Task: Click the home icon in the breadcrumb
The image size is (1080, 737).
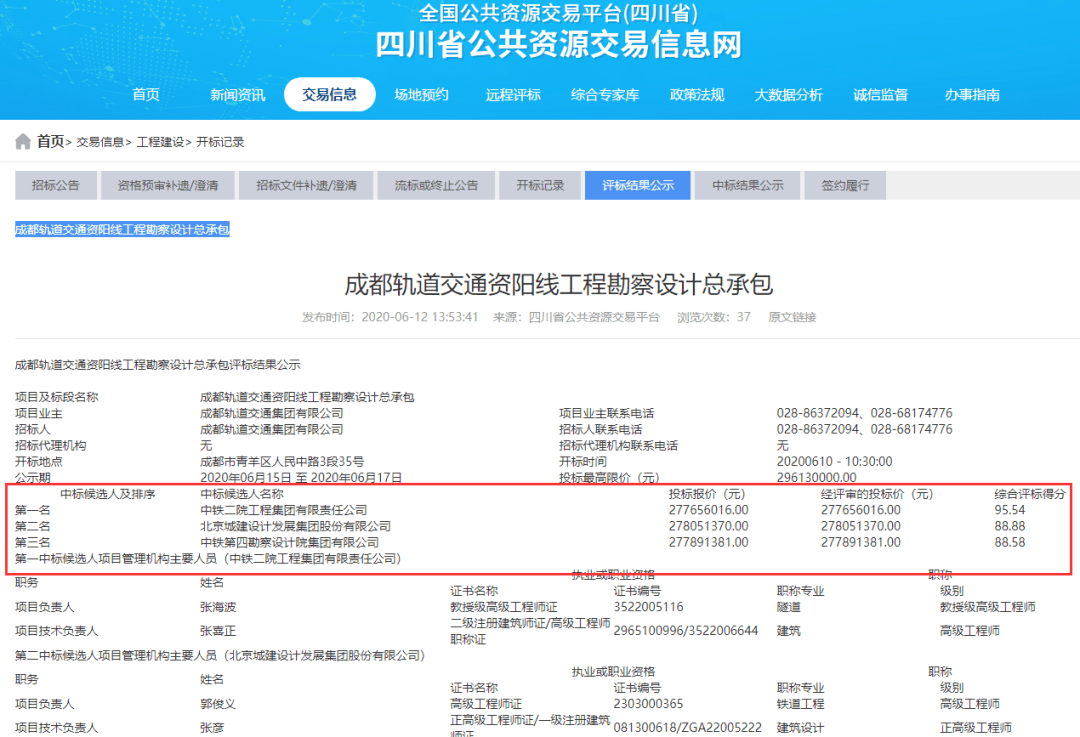Action: 23,142
